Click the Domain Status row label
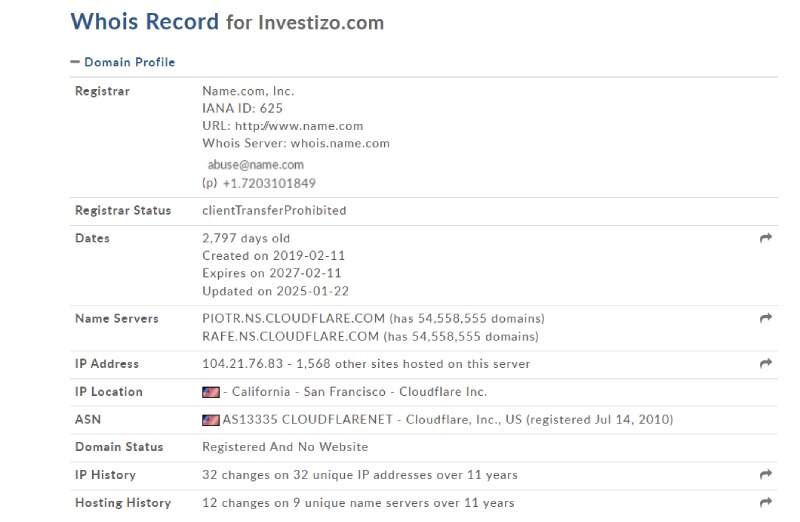Image resolution: width=800 pixels, height=522 pixels. tap(119, 447)
